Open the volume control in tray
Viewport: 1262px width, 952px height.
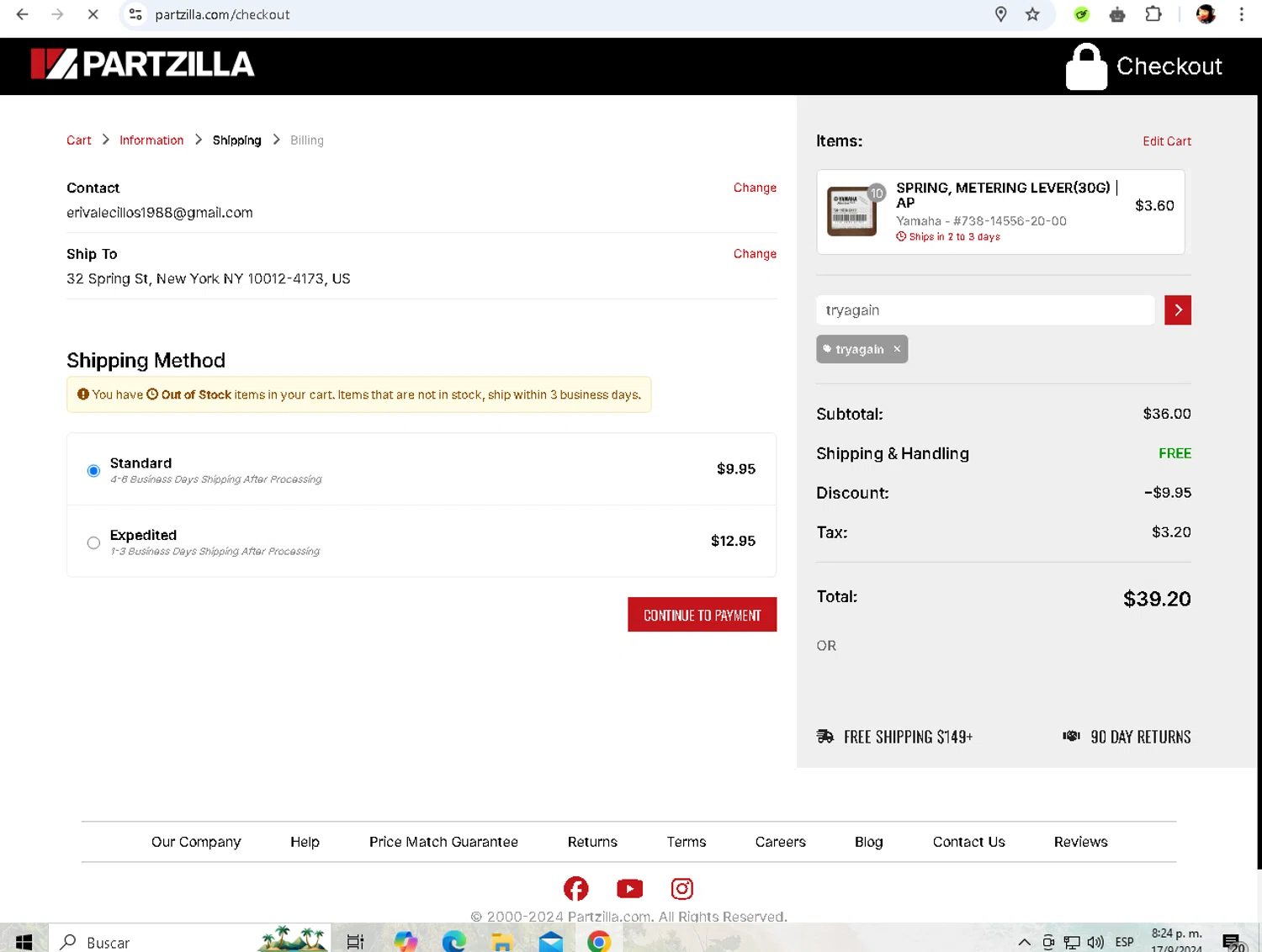point(1095,942)
